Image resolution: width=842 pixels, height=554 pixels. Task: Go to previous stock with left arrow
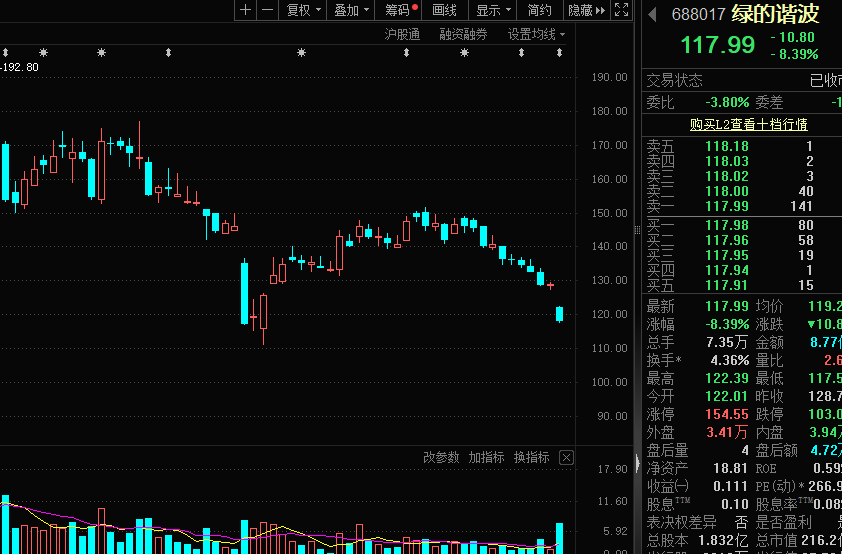click(652, 14)
